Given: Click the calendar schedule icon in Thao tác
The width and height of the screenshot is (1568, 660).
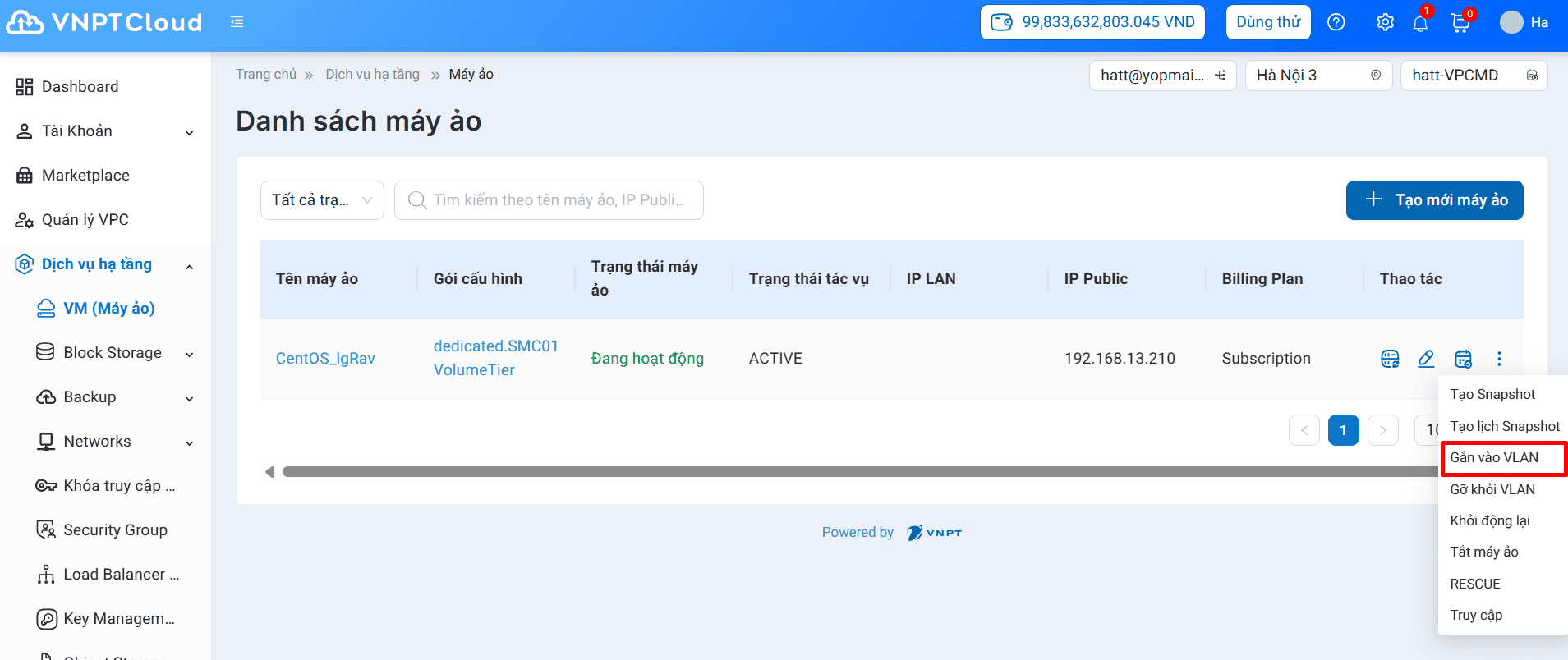Looking at the screenshot, I should pos(1463,359).
